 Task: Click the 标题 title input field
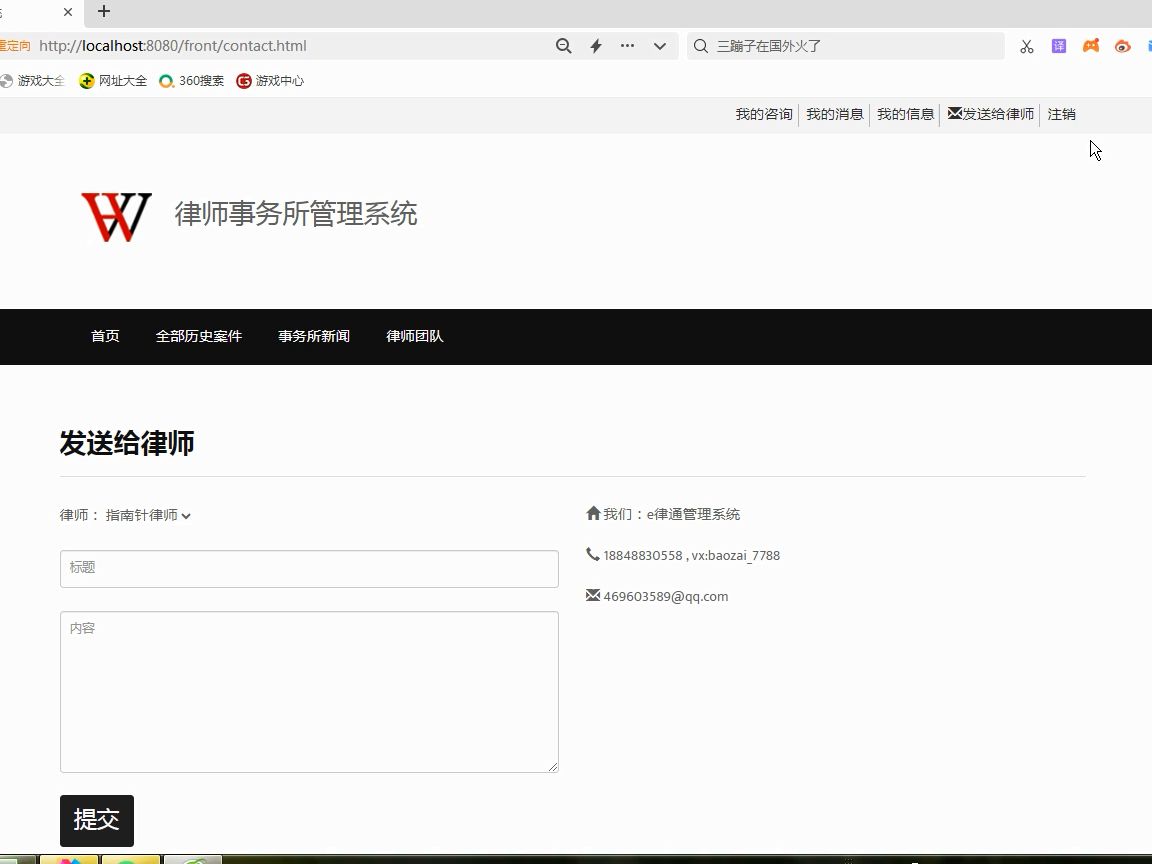309,568
